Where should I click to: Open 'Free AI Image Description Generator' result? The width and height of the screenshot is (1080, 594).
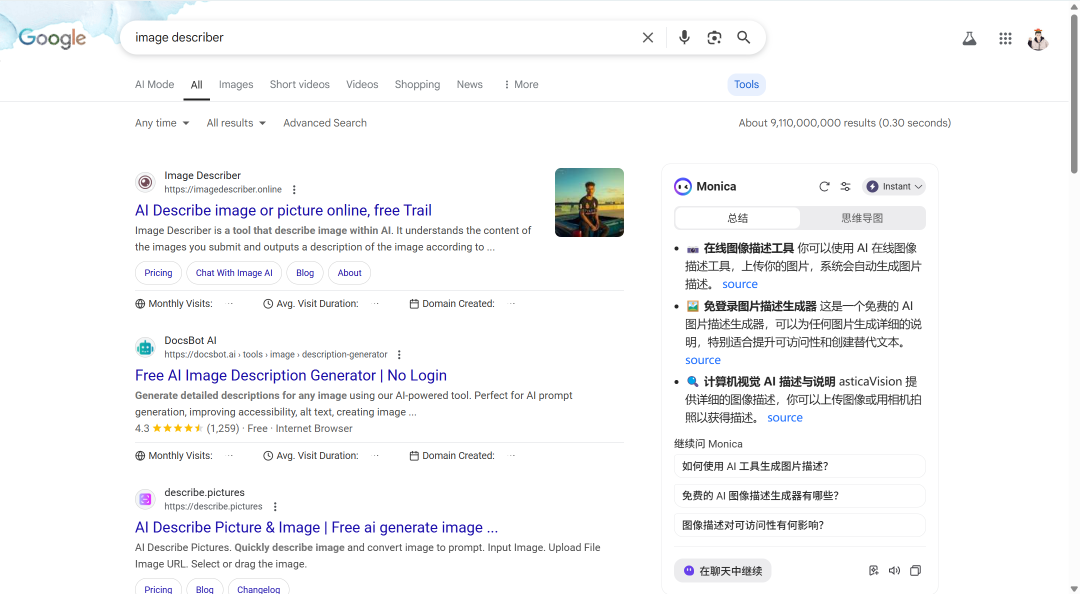(x=291, y=376)
